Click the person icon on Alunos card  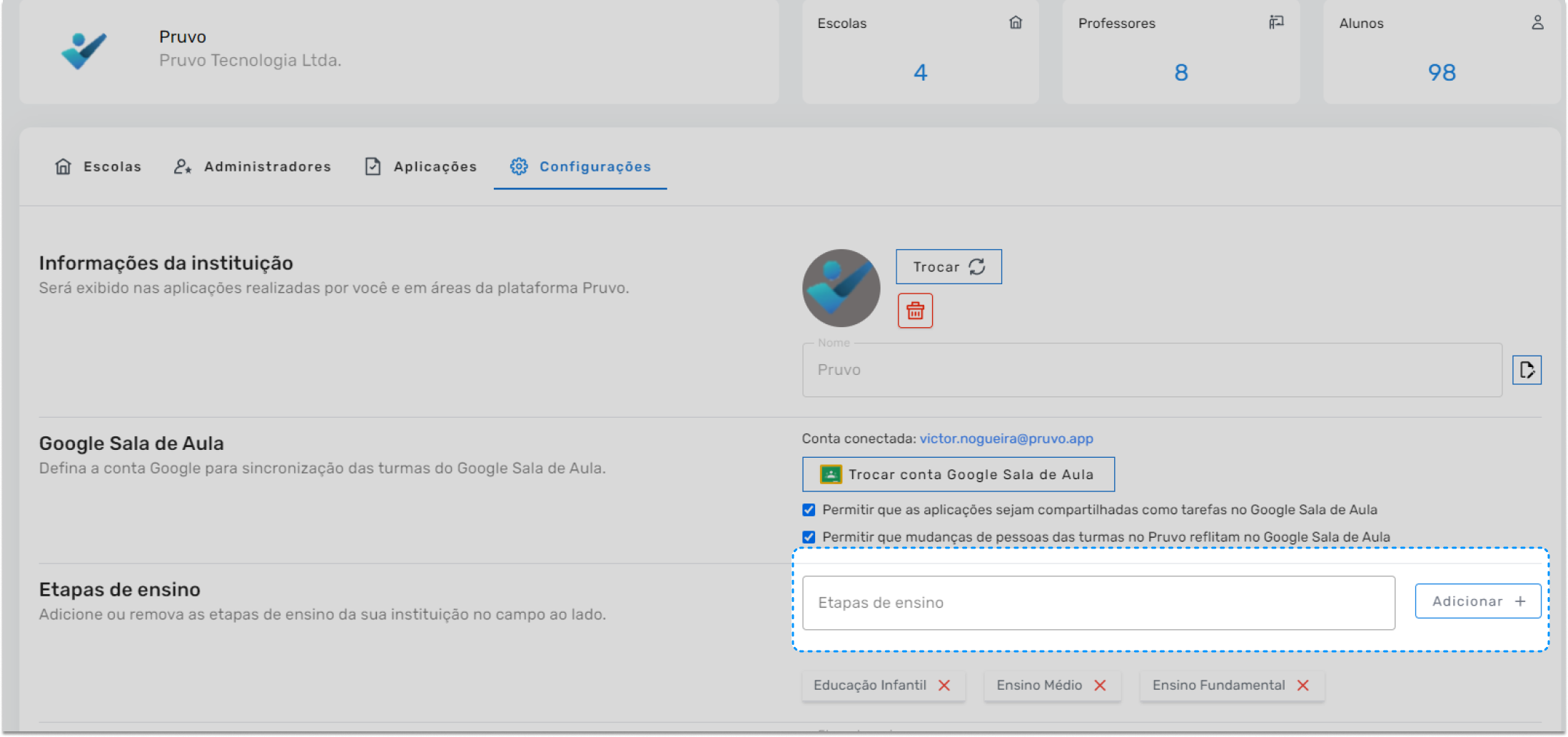[1537, 23]
